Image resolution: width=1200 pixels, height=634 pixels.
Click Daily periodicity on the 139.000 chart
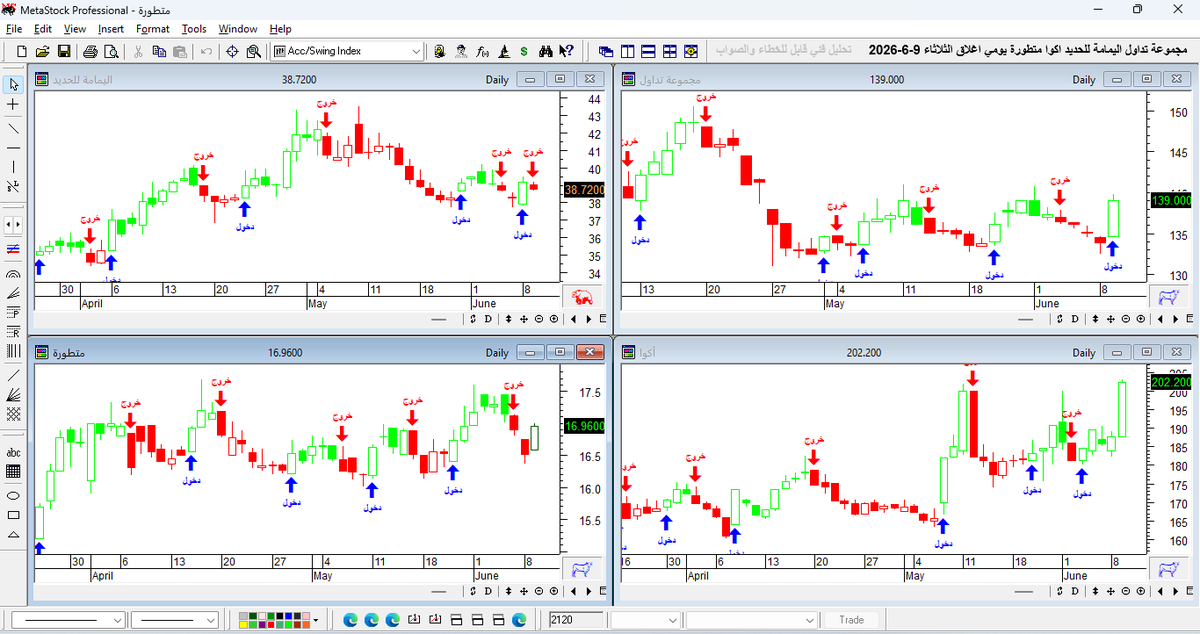(1084, 79)
